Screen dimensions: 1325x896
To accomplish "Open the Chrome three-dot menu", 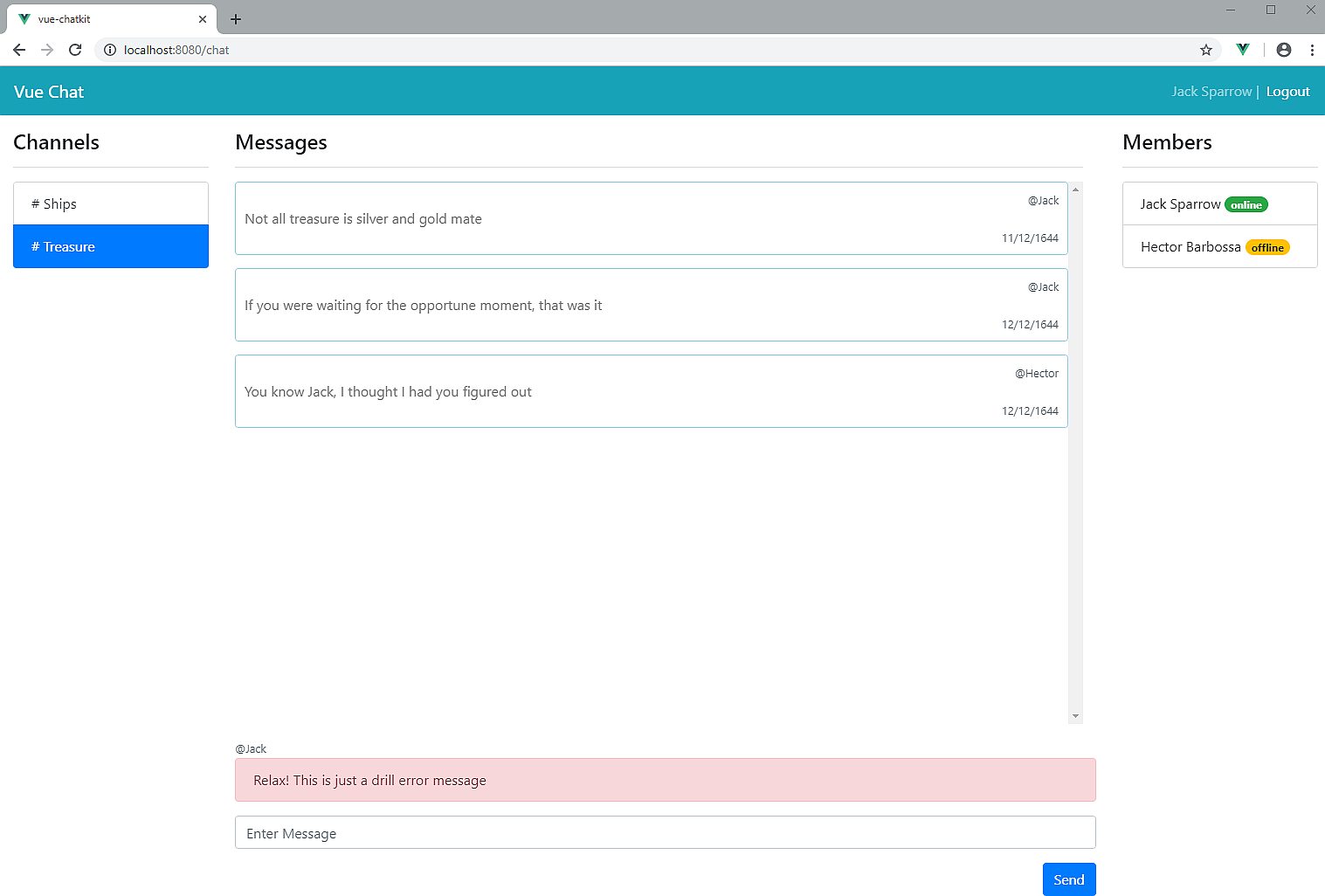I will 1313,50.
